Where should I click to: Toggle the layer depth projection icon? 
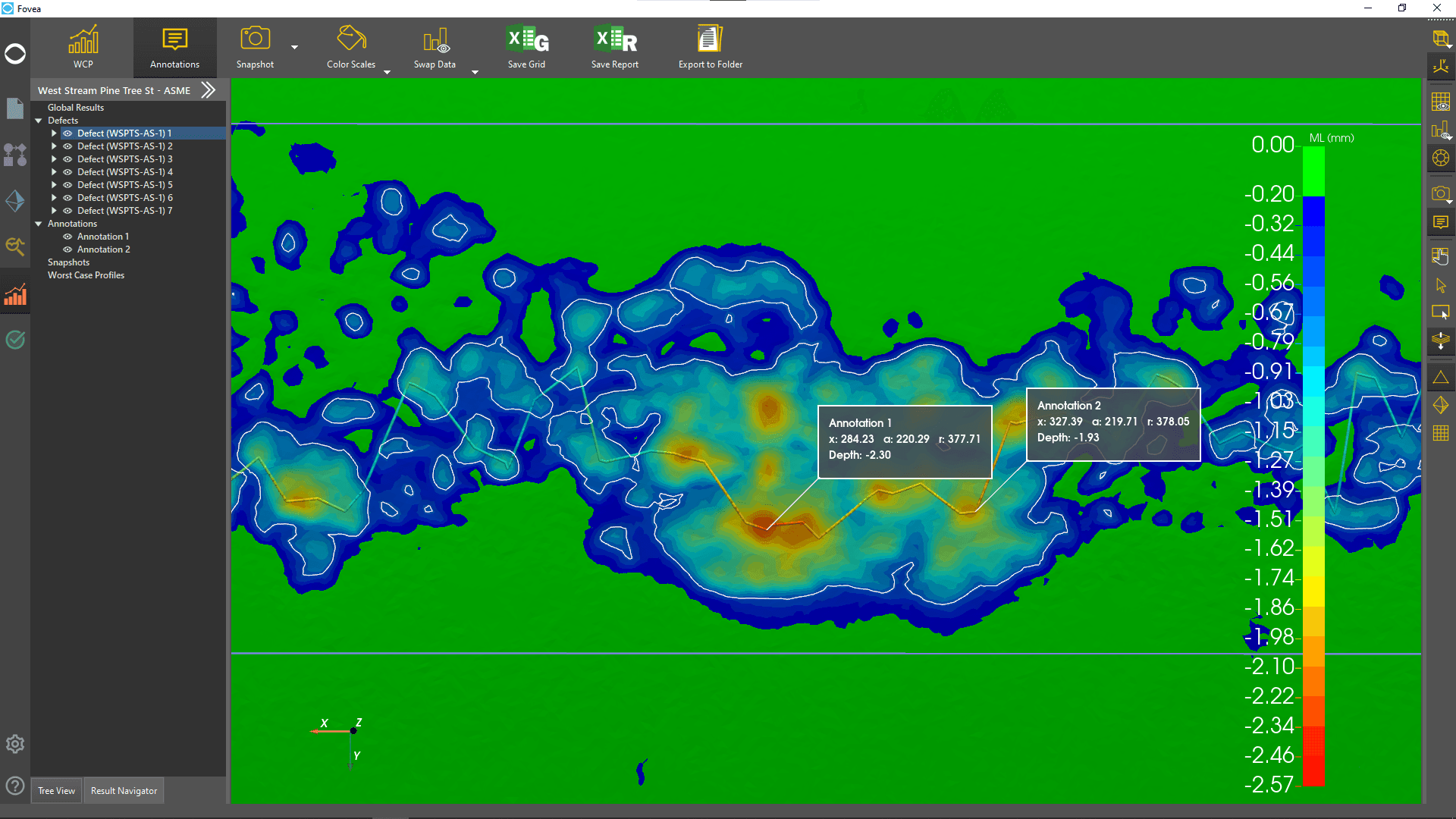click(1441, 340)
